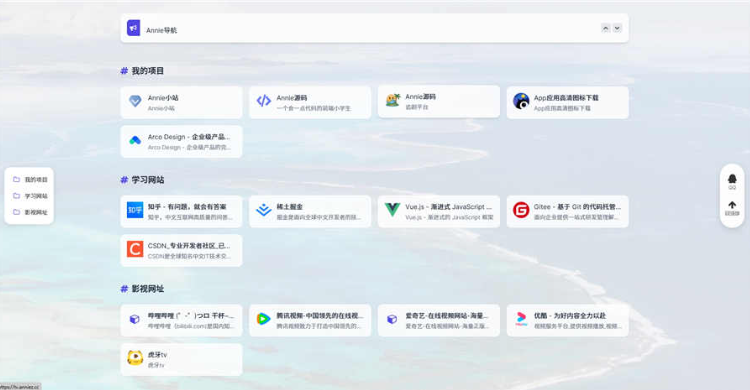Click the down chevron in the header bar

617,28
